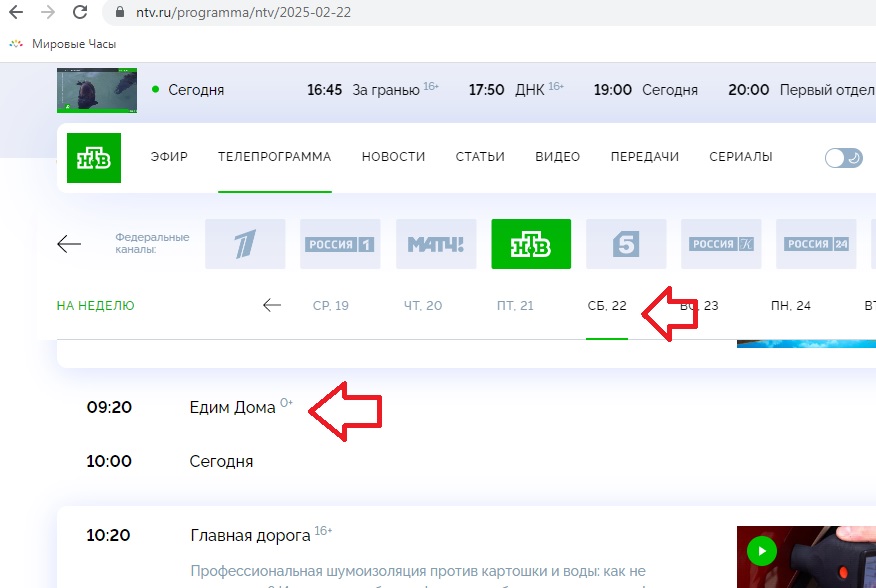The image size is (876, 588).
Task: Click the NTV green logo in header
Action: [94, 158]
